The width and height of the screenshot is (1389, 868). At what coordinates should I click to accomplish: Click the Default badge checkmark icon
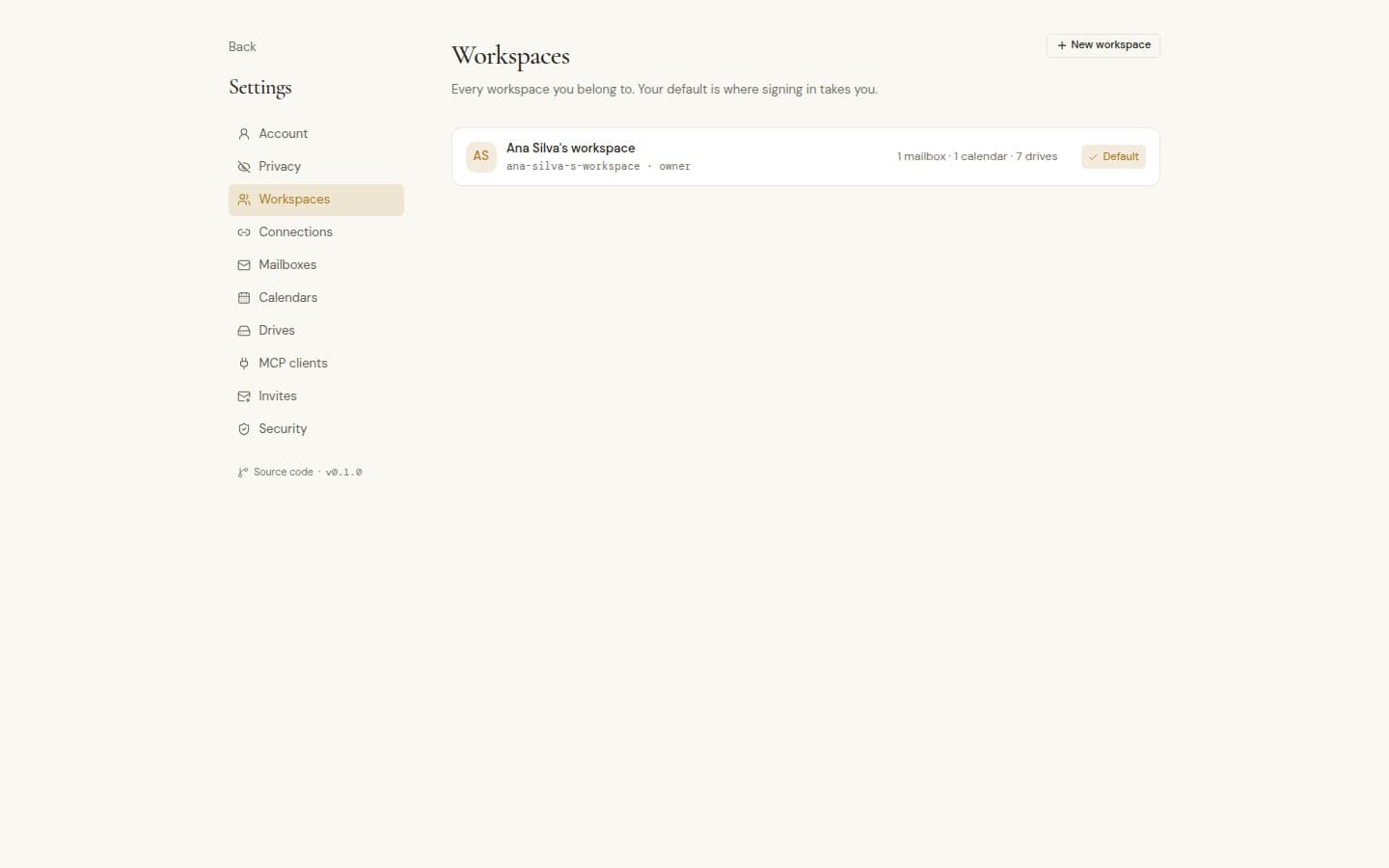(x=1093, y=157)
